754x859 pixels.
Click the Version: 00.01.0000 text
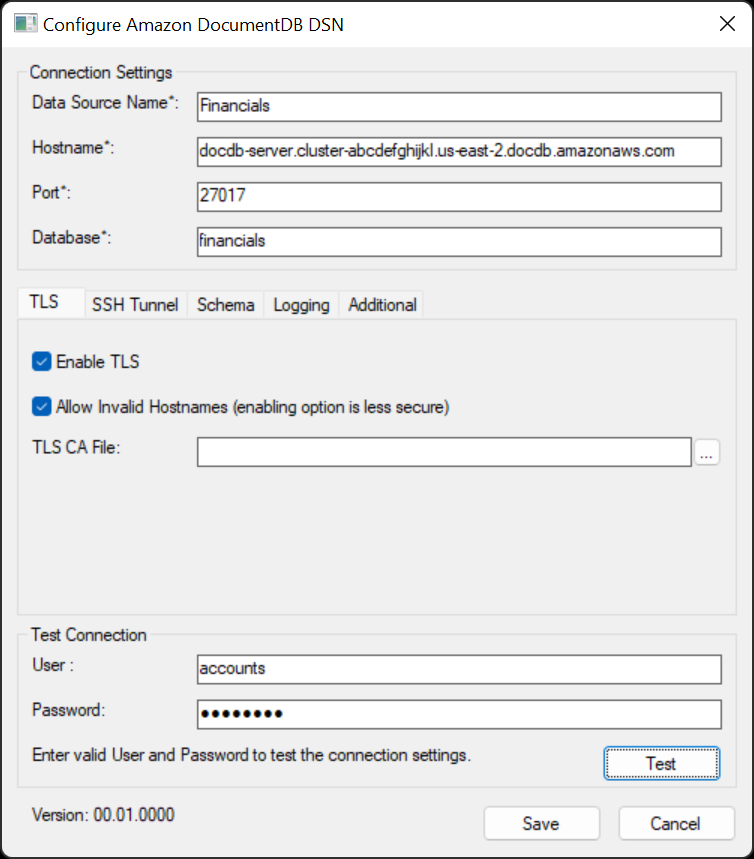pyautogui.click(x=103, y=815)
